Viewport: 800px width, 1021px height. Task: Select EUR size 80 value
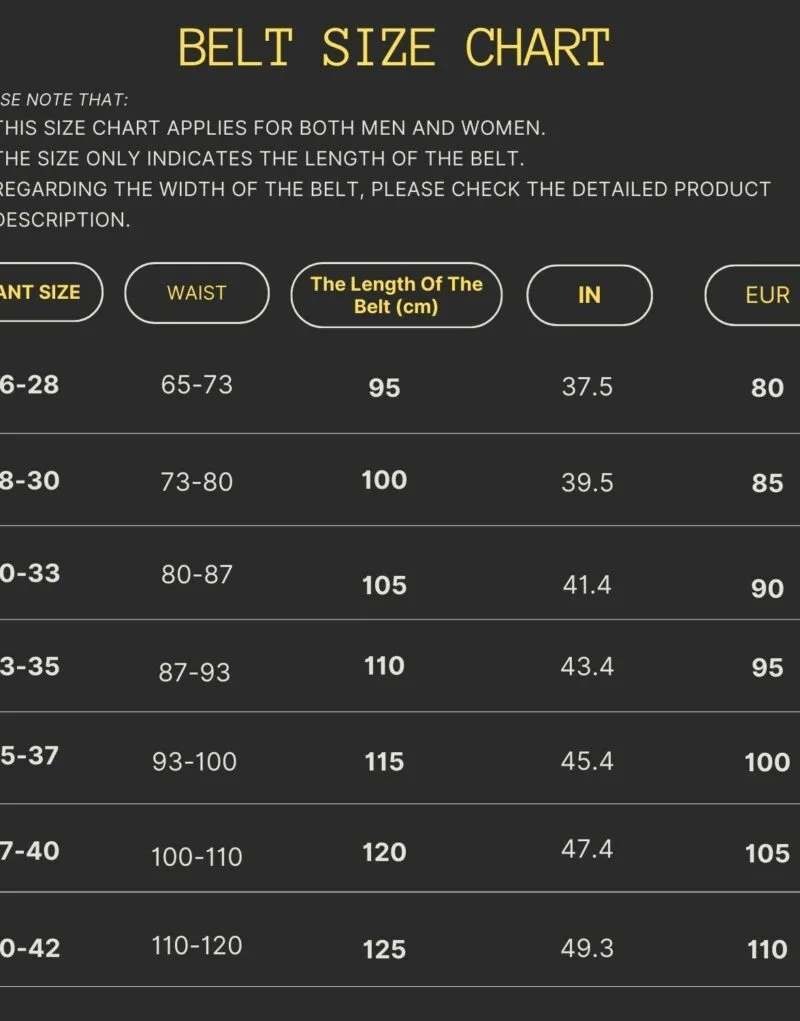click(767, 387)
